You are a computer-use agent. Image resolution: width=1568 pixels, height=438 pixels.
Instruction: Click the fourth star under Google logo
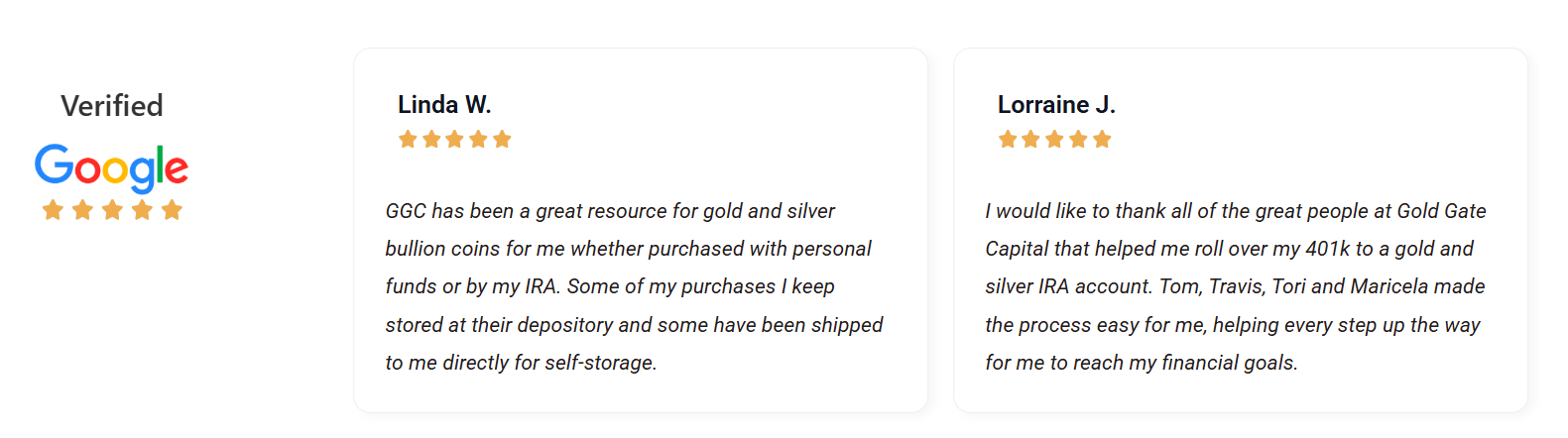[x=142, y=210]
